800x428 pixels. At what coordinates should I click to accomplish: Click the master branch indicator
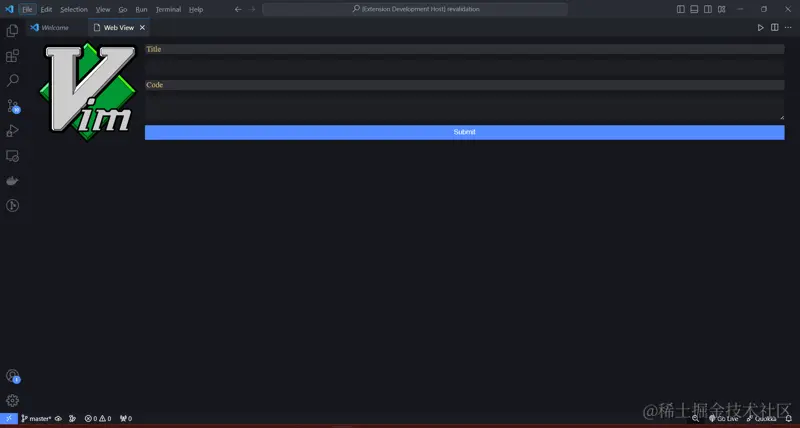click(x=36, y=418)
